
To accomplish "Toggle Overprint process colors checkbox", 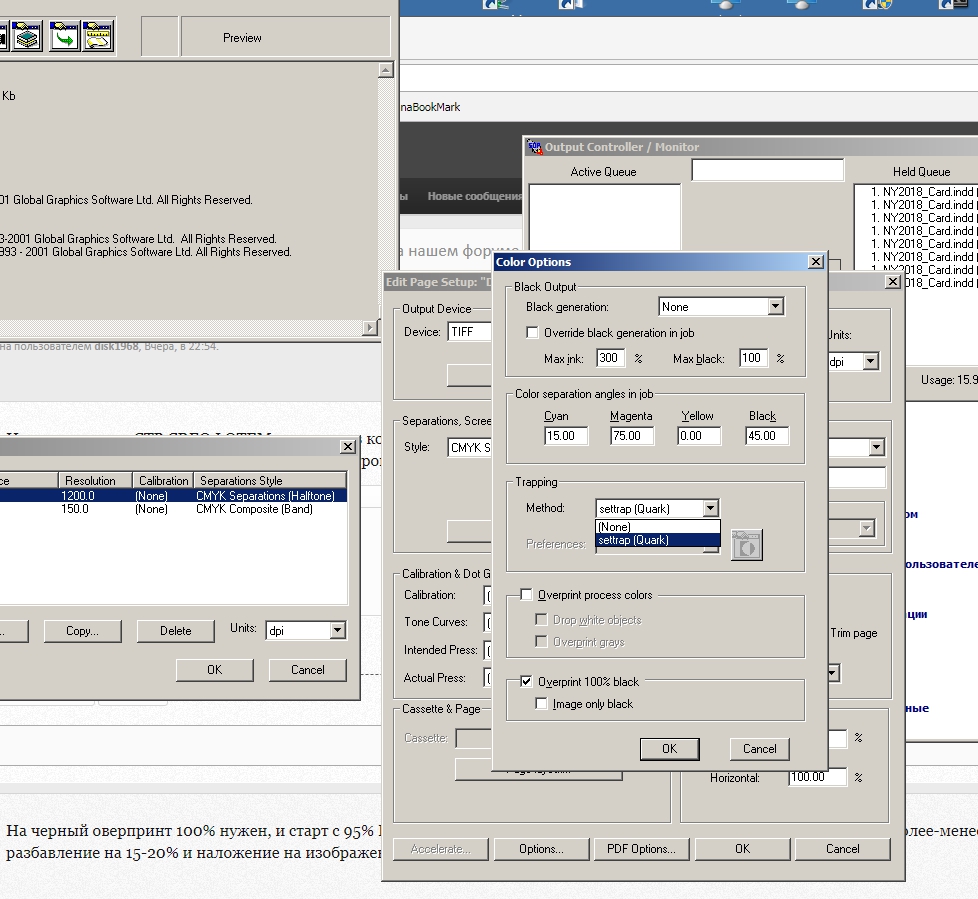I will pos(527,595).
